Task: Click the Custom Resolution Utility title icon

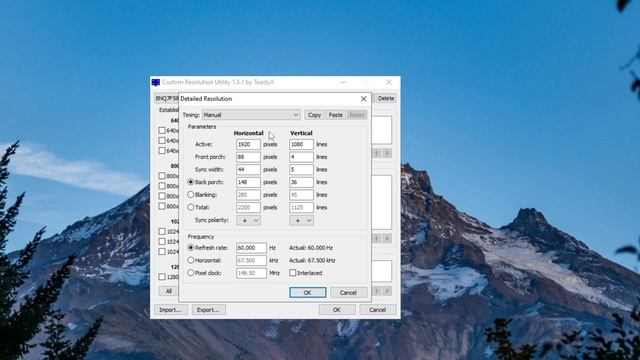Action: point(156,82)
